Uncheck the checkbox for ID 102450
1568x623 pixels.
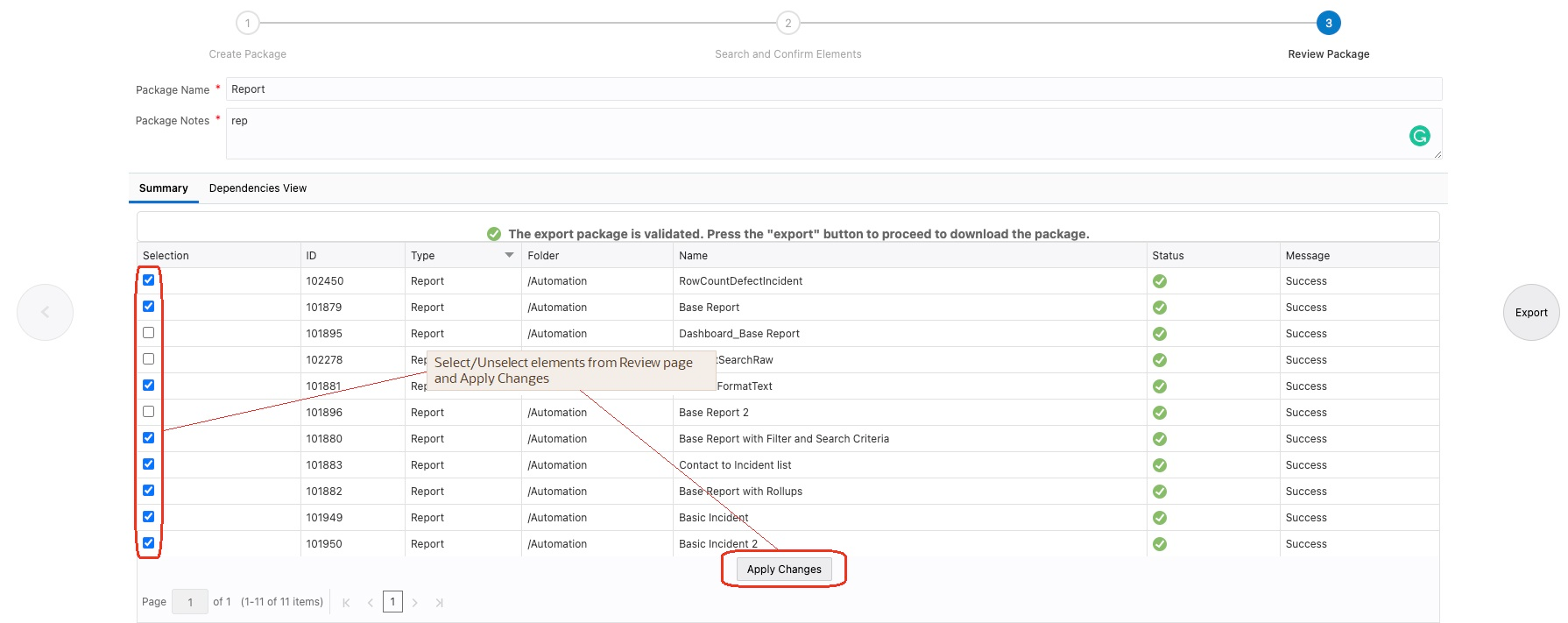pyautogui.click(x=149, y=280)
